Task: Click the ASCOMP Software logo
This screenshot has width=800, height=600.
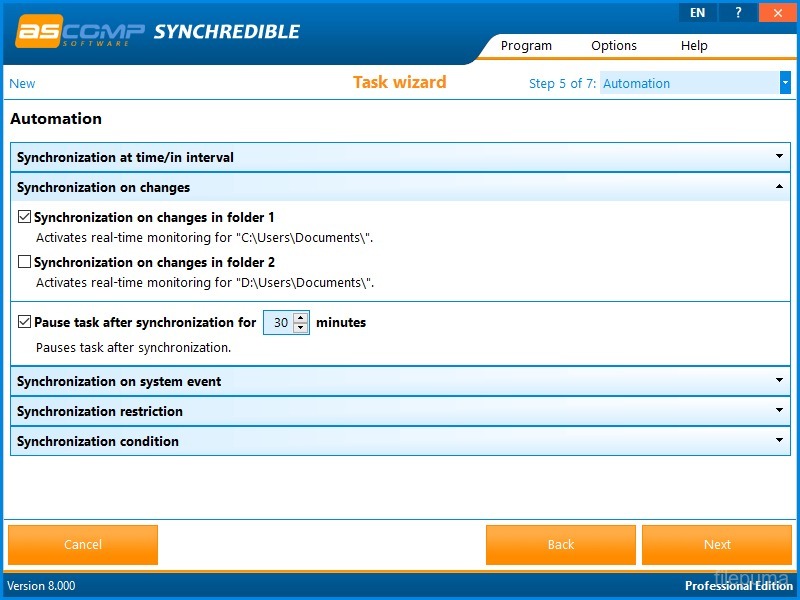Action: [80, 32]
